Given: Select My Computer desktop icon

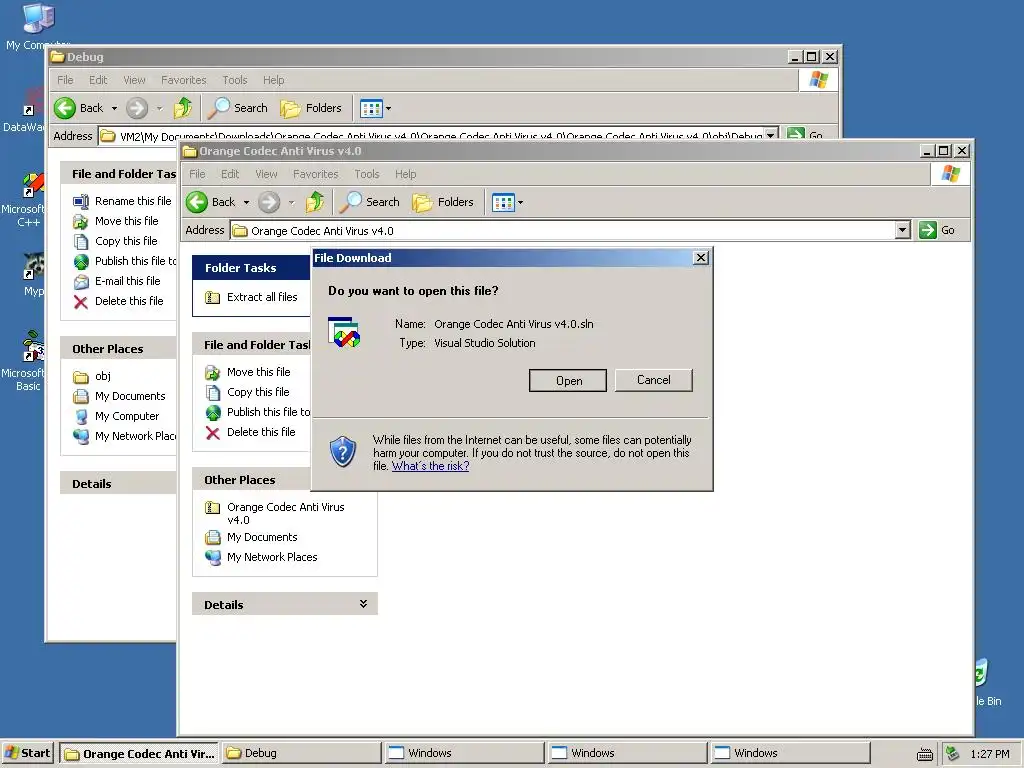Looking at the screenshot, I should (x=37, y=27).
